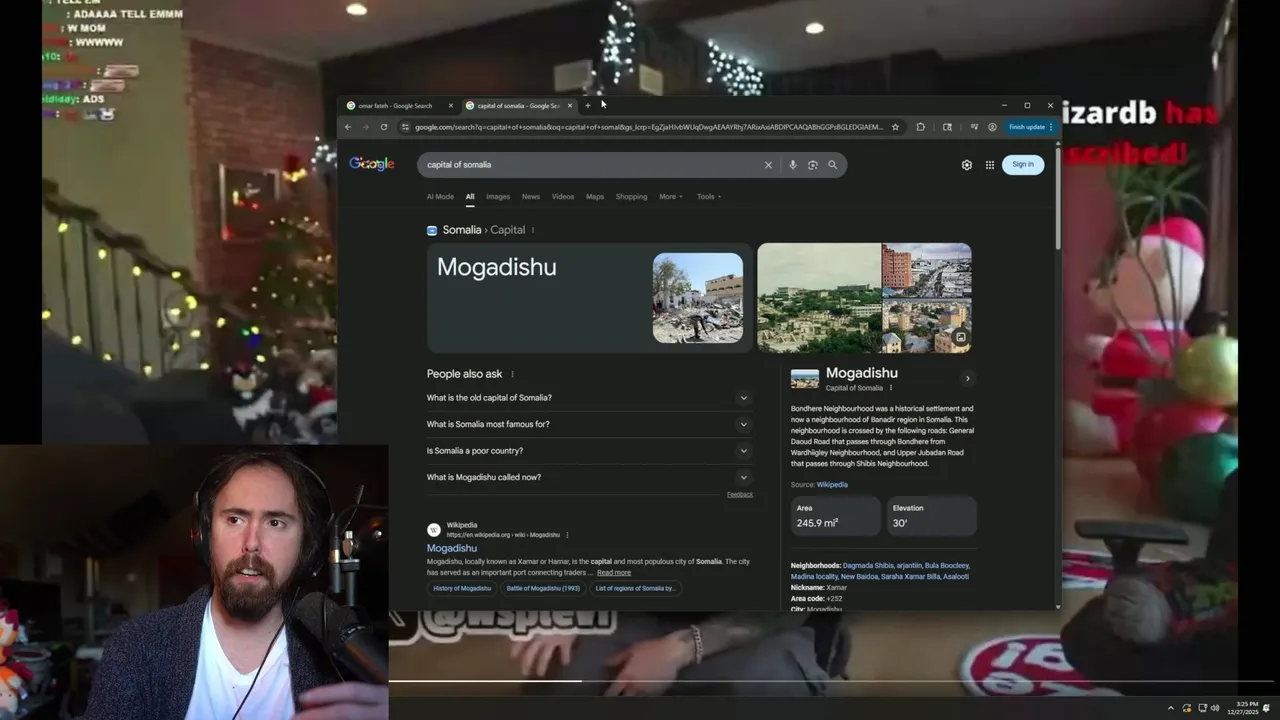
Task: Click the Read more link
Action: 614,573
